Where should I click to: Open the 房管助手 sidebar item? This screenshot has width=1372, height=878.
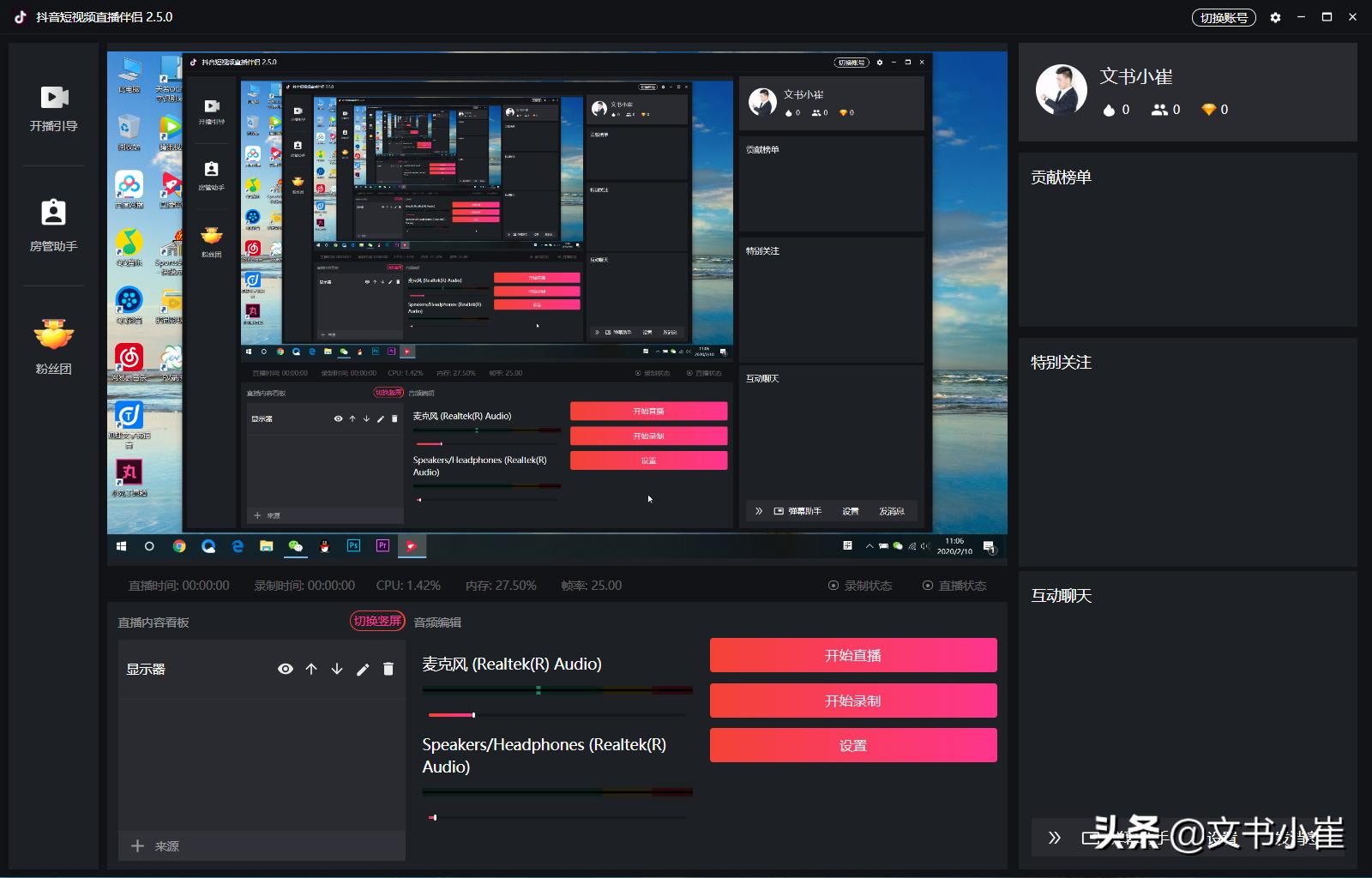[x=53, y=226]
